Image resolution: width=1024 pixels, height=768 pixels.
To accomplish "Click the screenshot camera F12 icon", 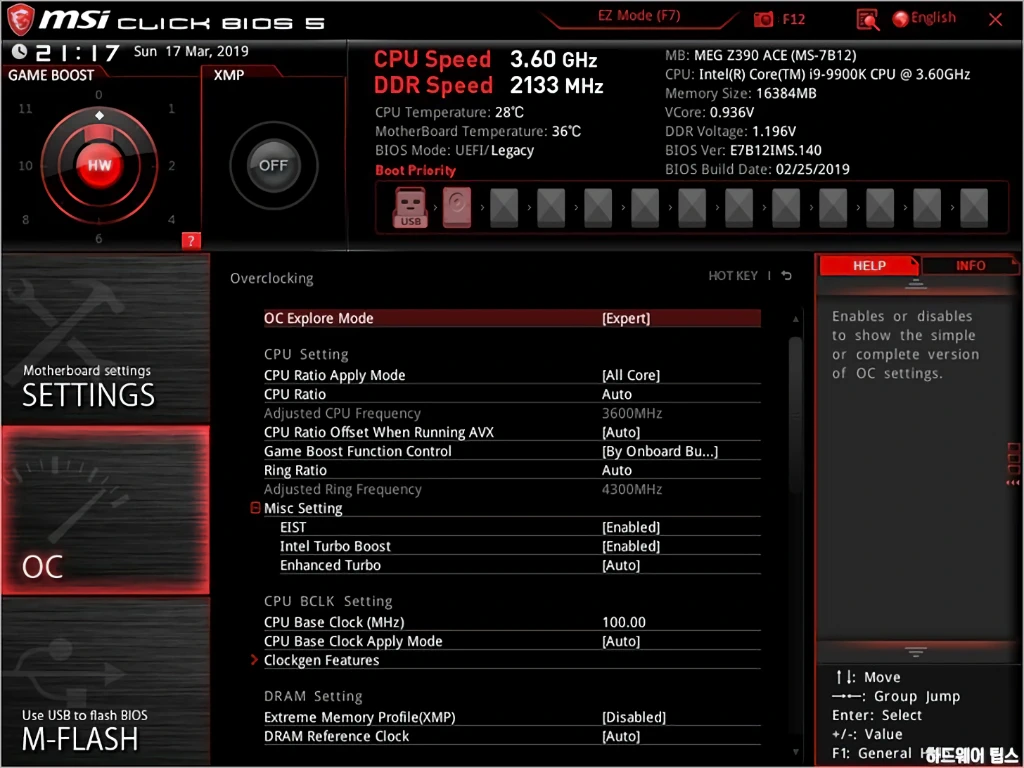I will (763, 20).
